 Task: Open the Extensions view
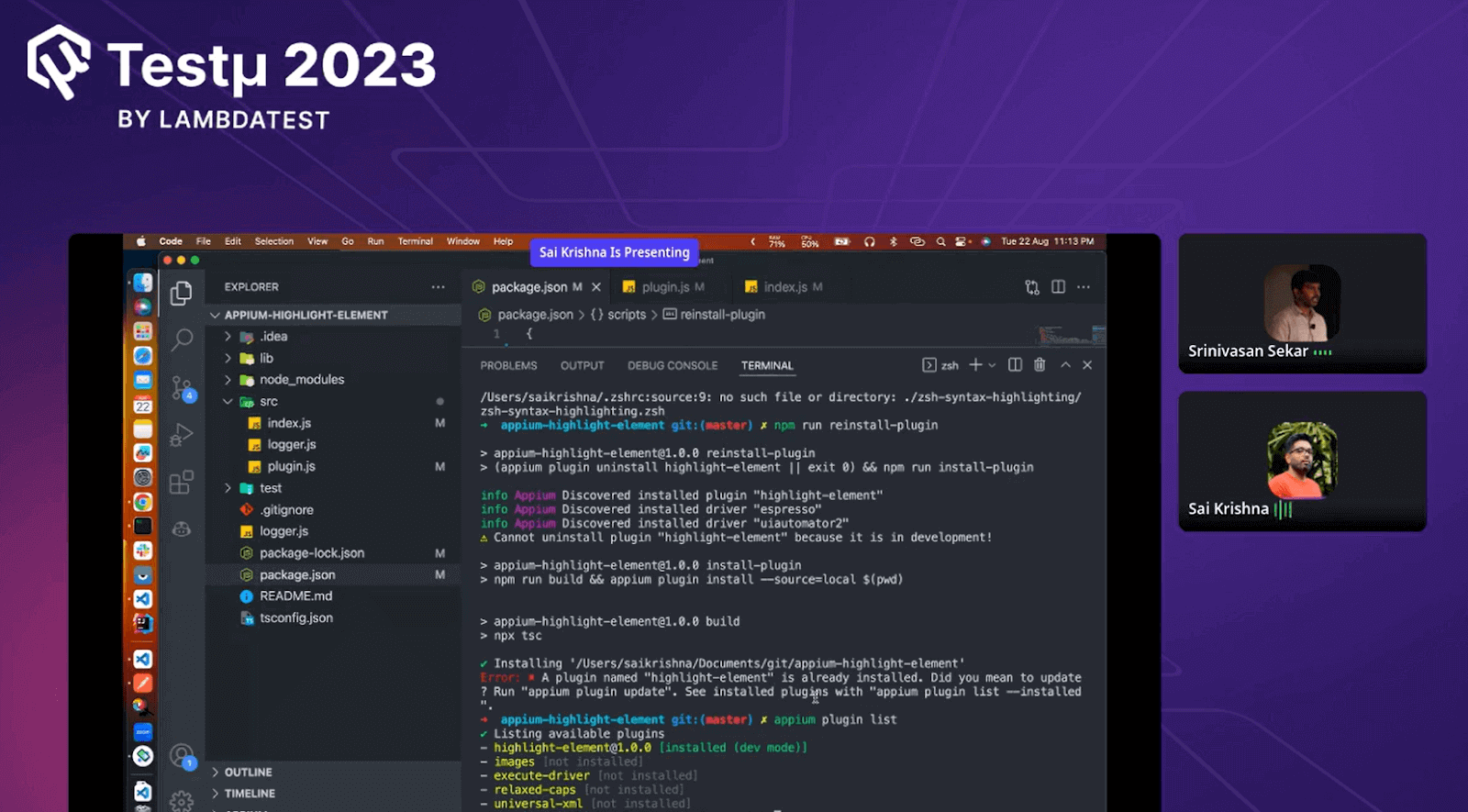[182, 482]
